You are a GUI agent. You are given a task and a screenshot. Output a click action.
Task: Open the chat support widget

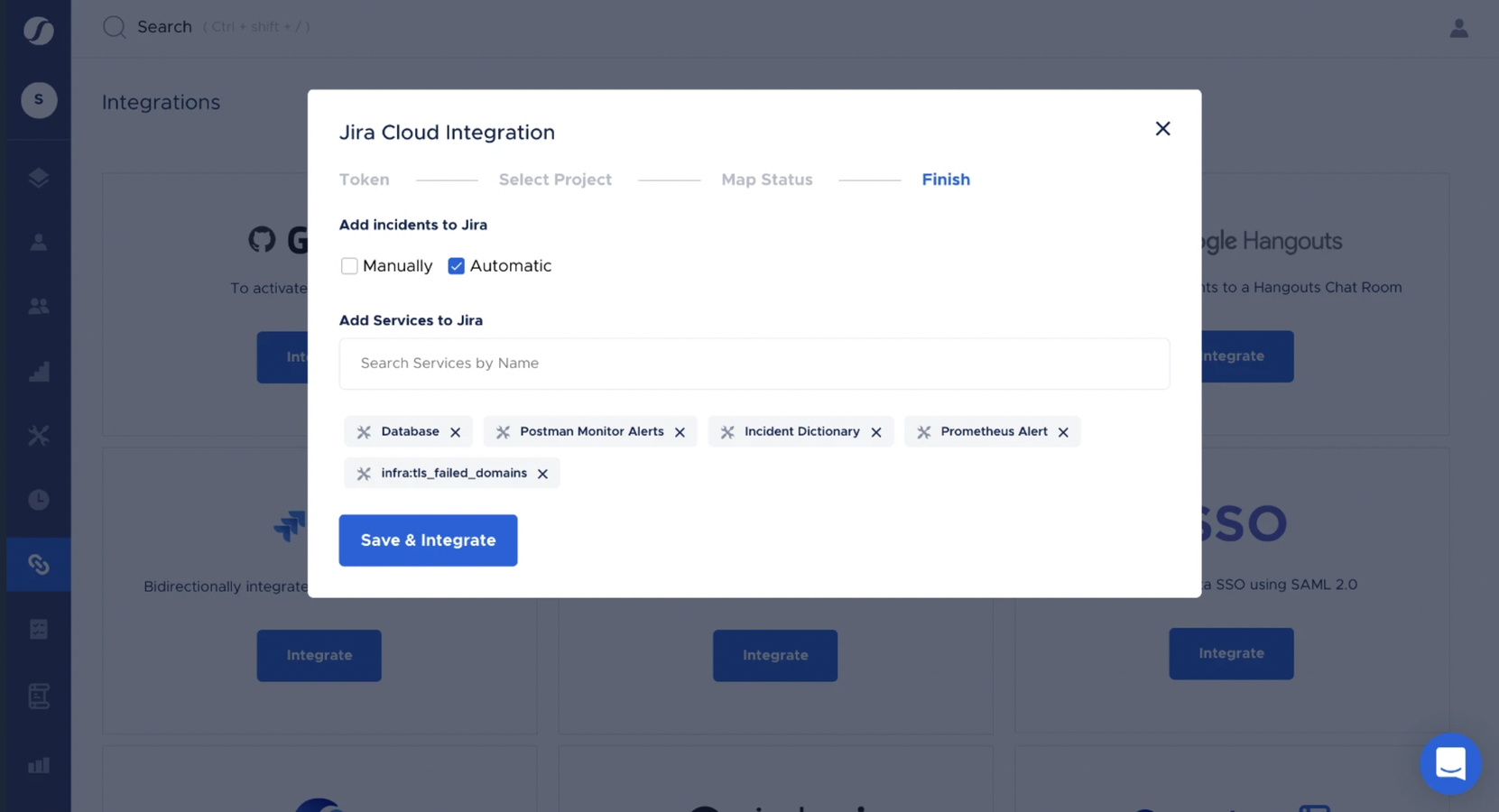[x=1450, y=764]
